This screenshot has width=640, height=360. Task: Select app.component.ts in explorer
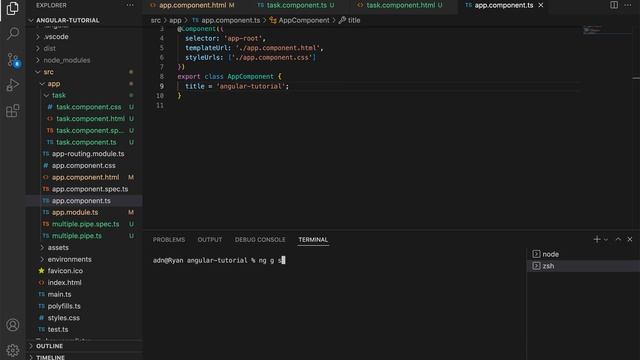pos(84,201)
